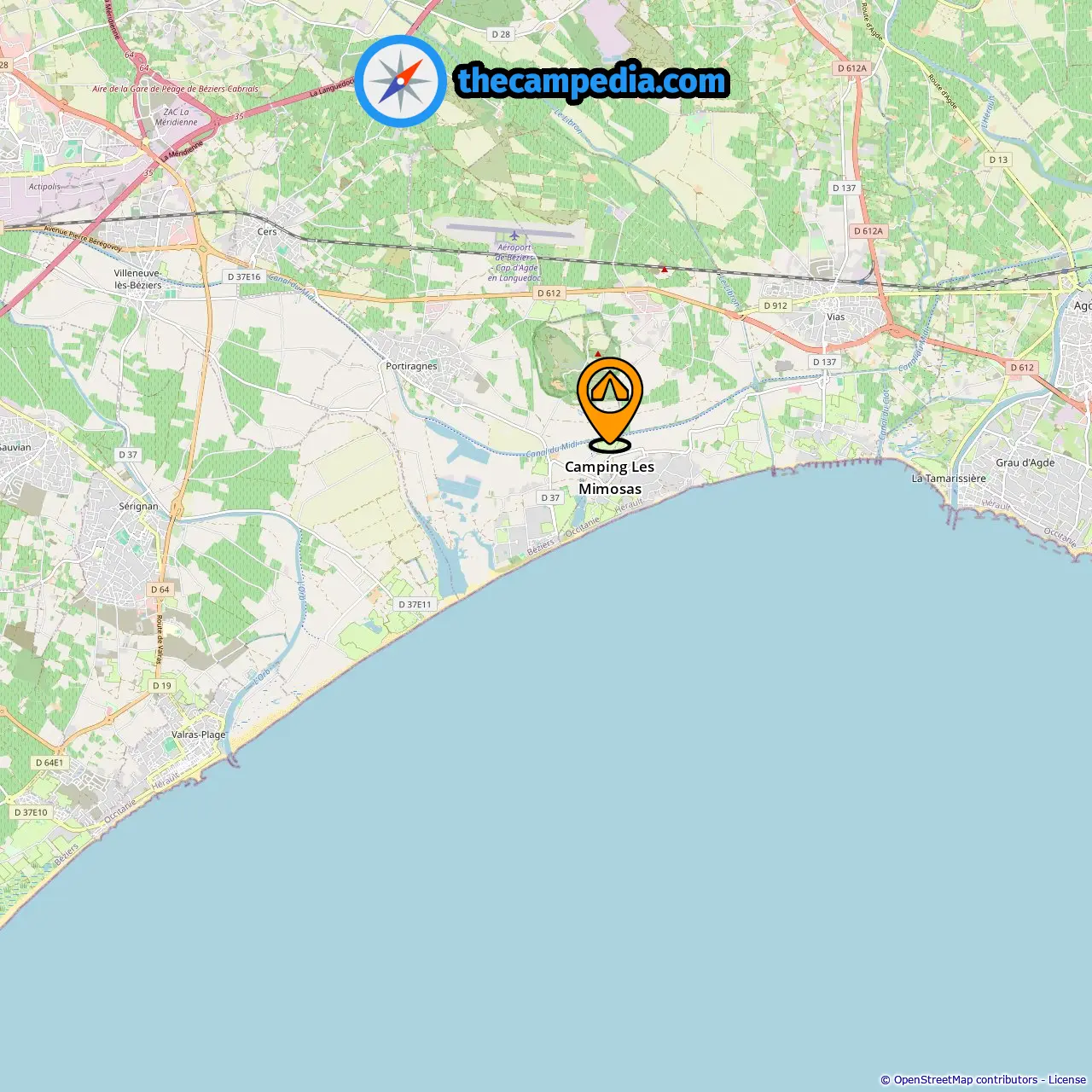1092x1092 pixels.
Task: Select the Valras-Plage town label
Action: pyautogui.click(x=199, y=735)
